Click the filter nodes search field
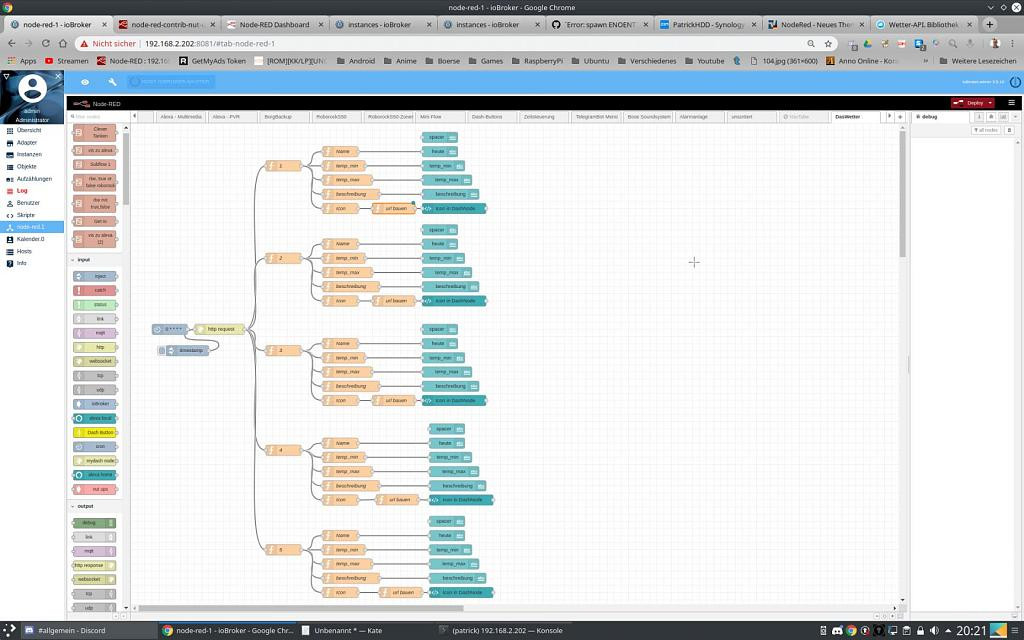Image resolution: width=1024 pixels, height=640 pixels. point(99,117)
